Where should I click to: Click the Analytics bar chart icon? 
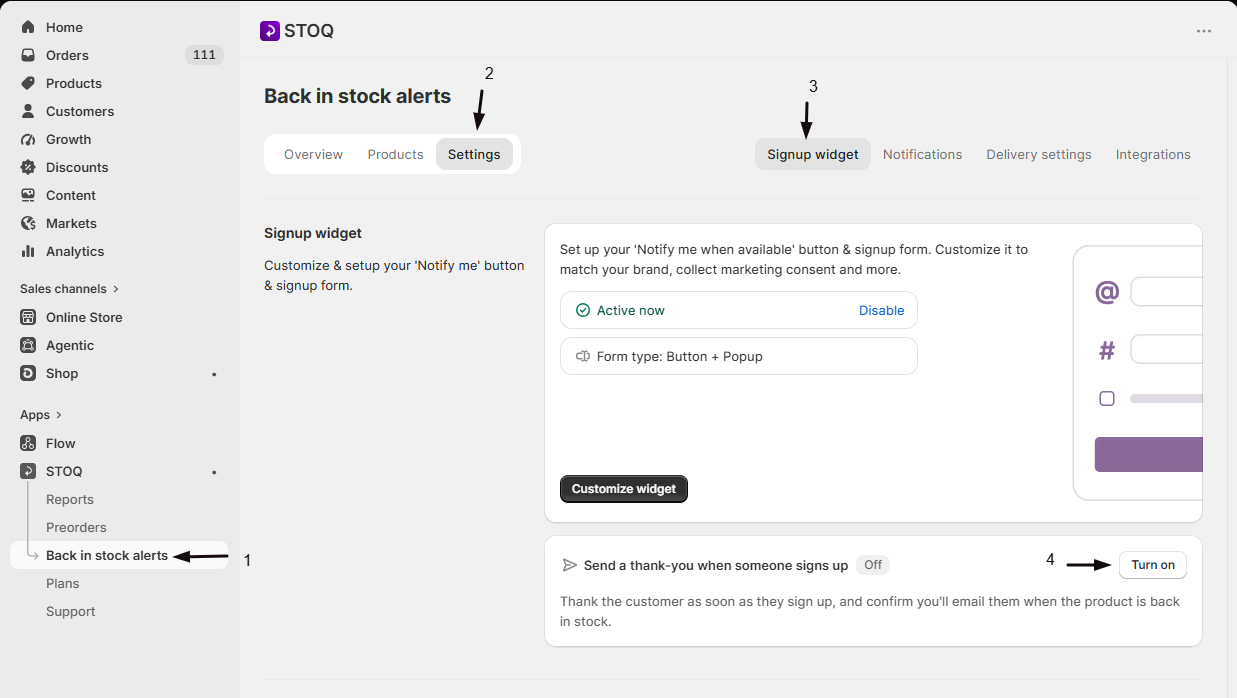28,251
